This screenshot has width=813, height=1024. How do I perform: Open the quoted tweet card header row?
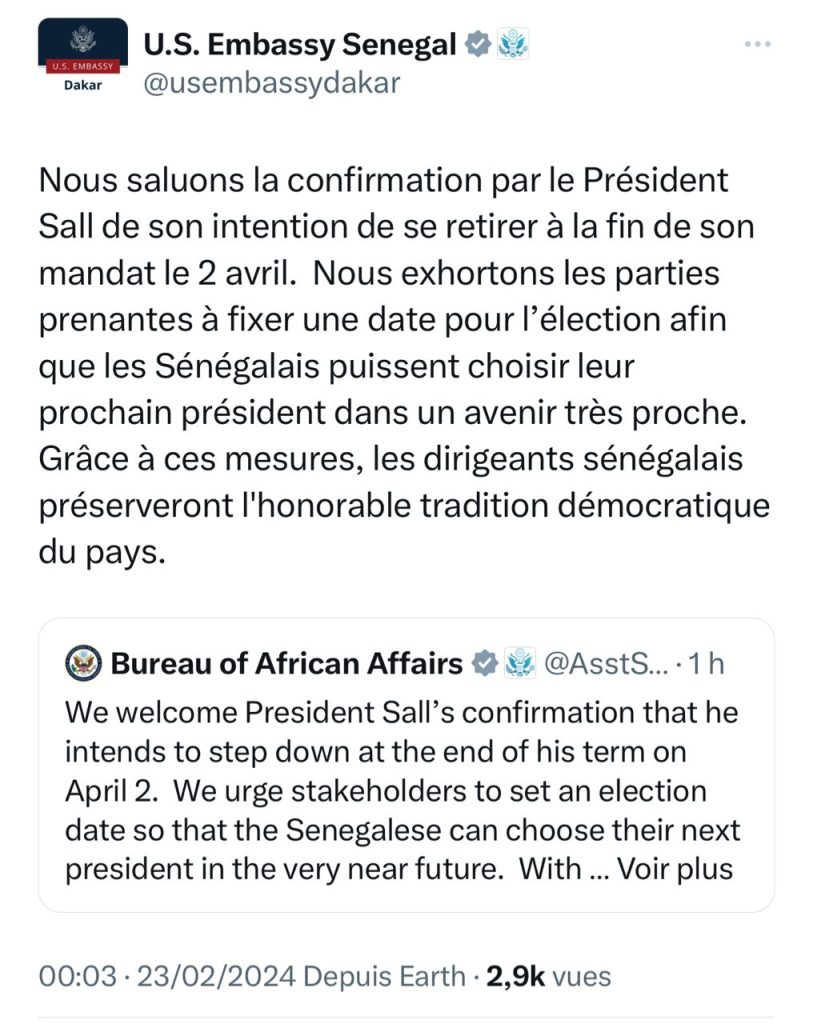[395, 664]
